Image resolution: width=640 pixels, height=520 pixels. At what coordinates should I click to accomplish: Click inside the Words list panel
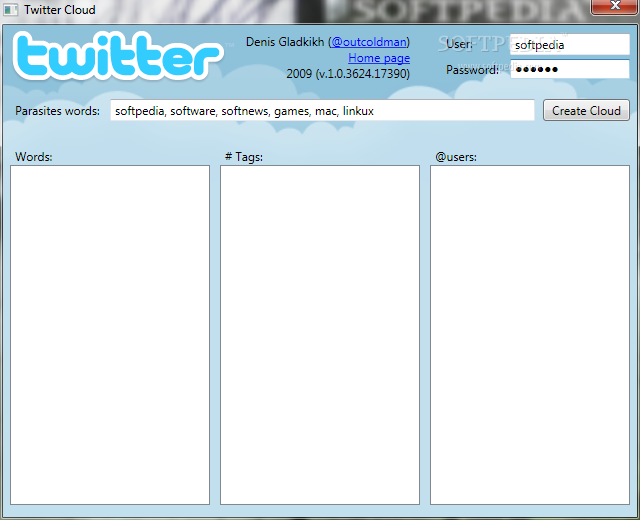110,335
